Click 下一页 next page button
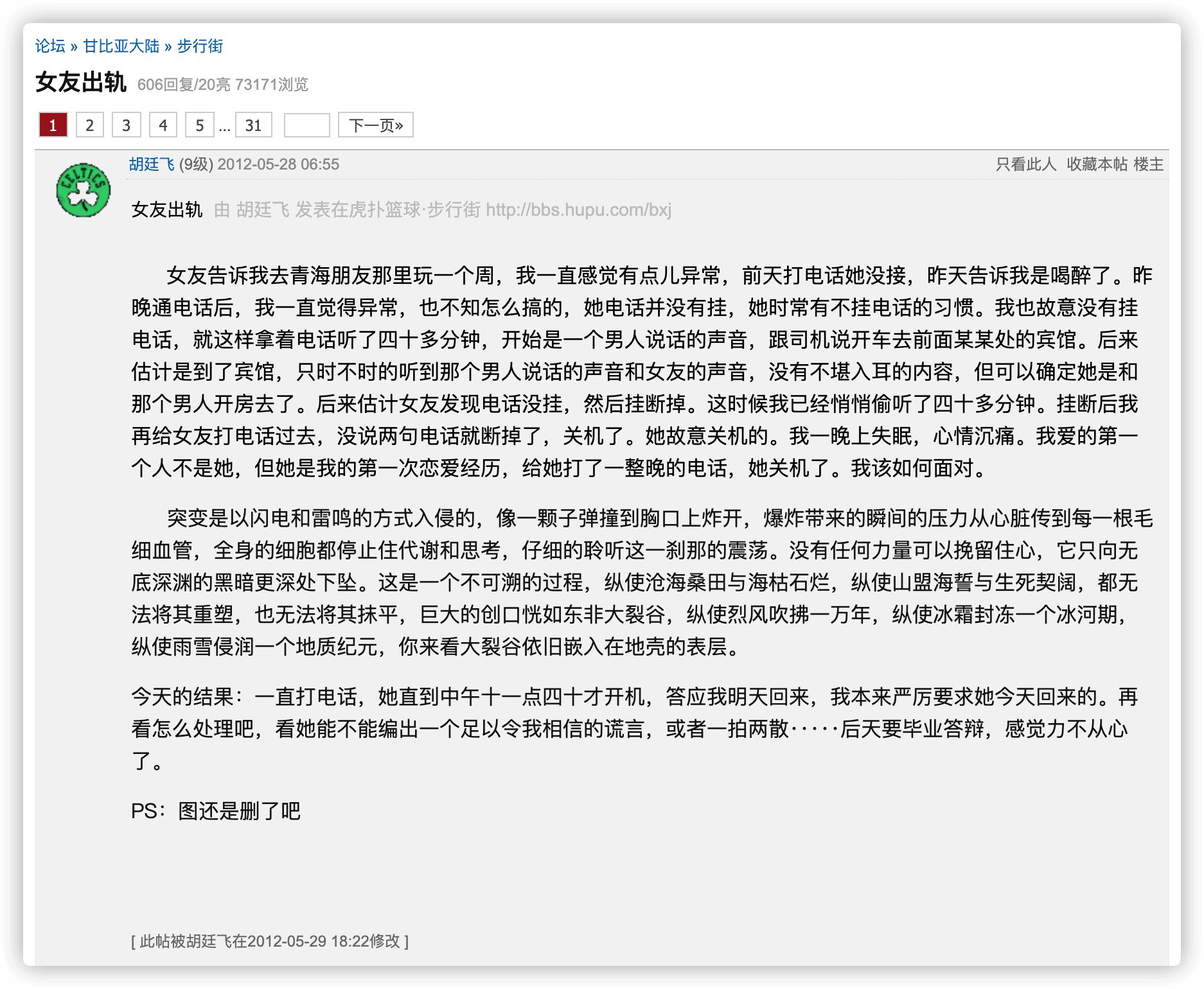The image size is (1204, 989). pyautogui.click(x=376, y=125)
